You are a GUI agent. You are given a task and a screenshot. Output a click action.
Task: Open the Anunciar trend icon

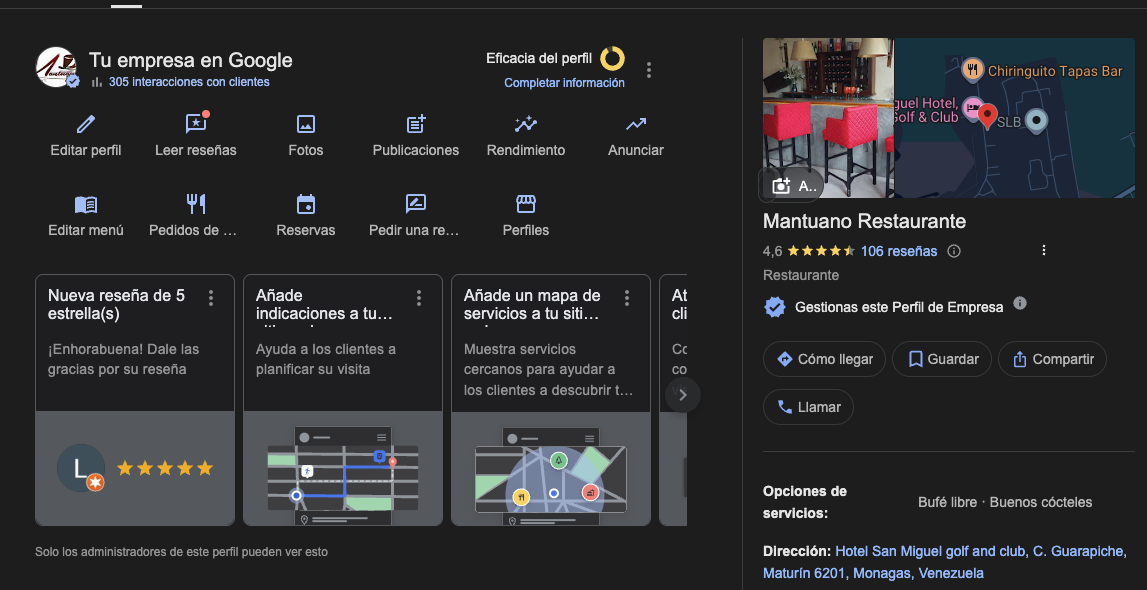point(636,124)
